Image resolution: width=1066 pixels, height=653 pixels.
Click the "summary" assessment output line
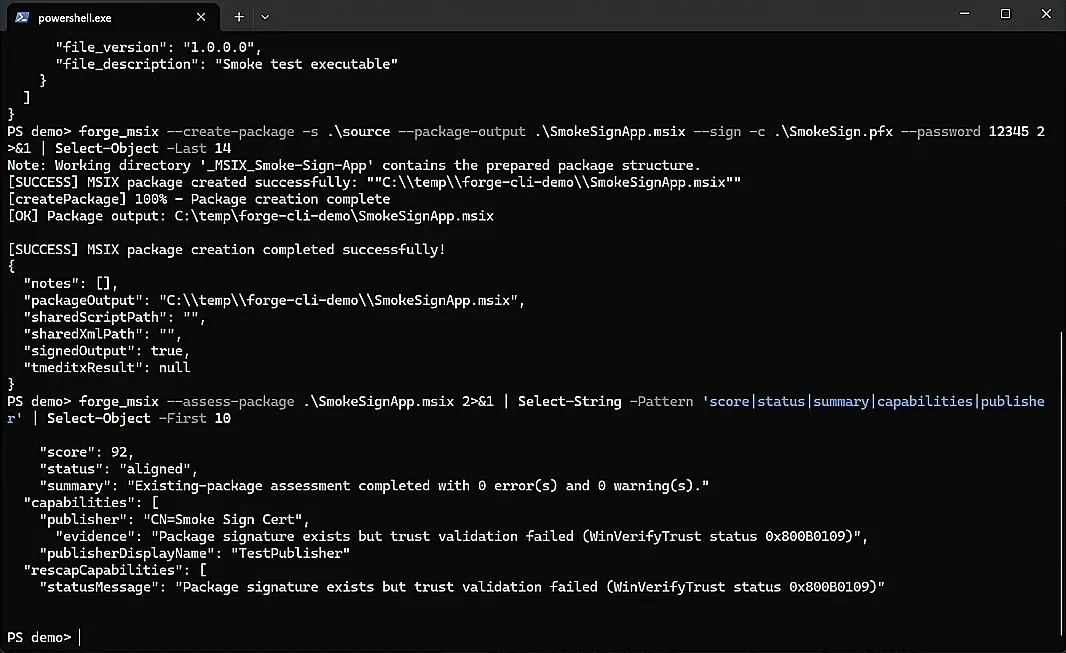[374, 486]
